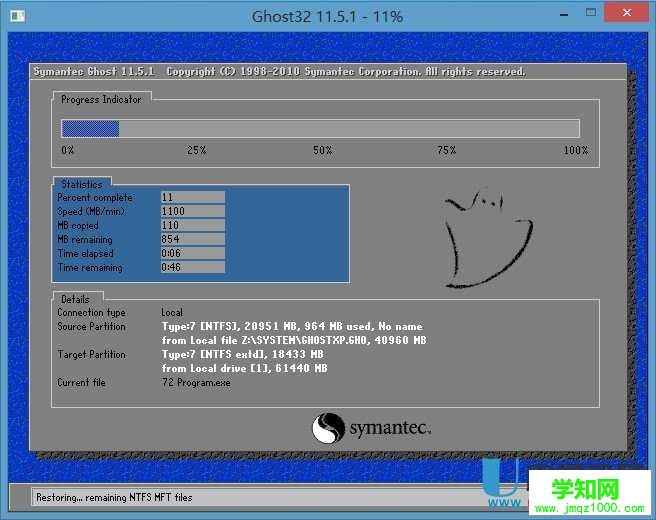This screenshot has height=520, width=656.
Task: Click the 75% progress marker
Action: tap(447, 150)
